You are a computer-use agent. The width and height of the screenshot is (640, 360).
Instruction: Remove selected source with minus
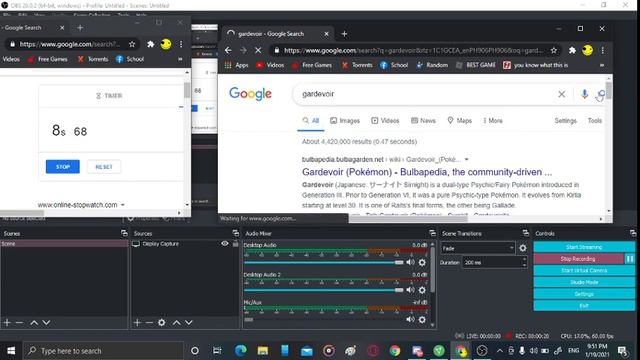point(149,322)
